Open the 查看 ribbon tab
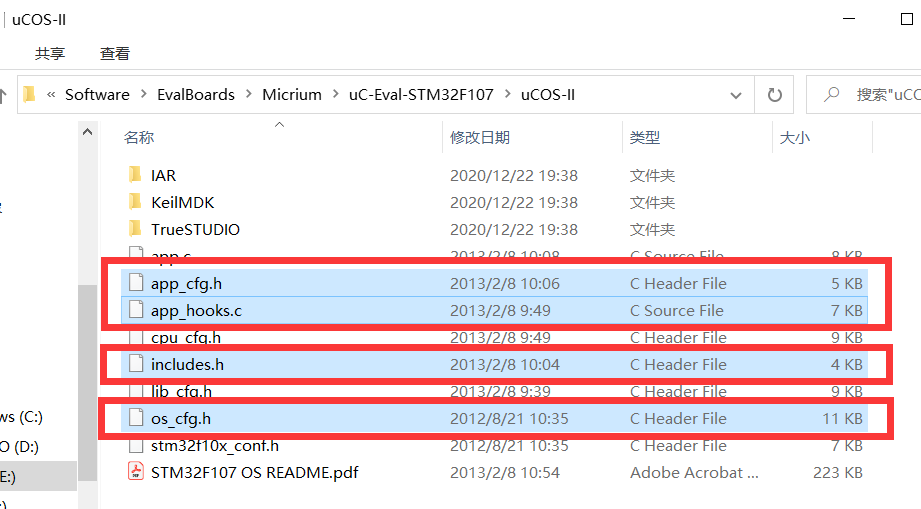Screen dimensions: 921x509 tap(115, 53)
